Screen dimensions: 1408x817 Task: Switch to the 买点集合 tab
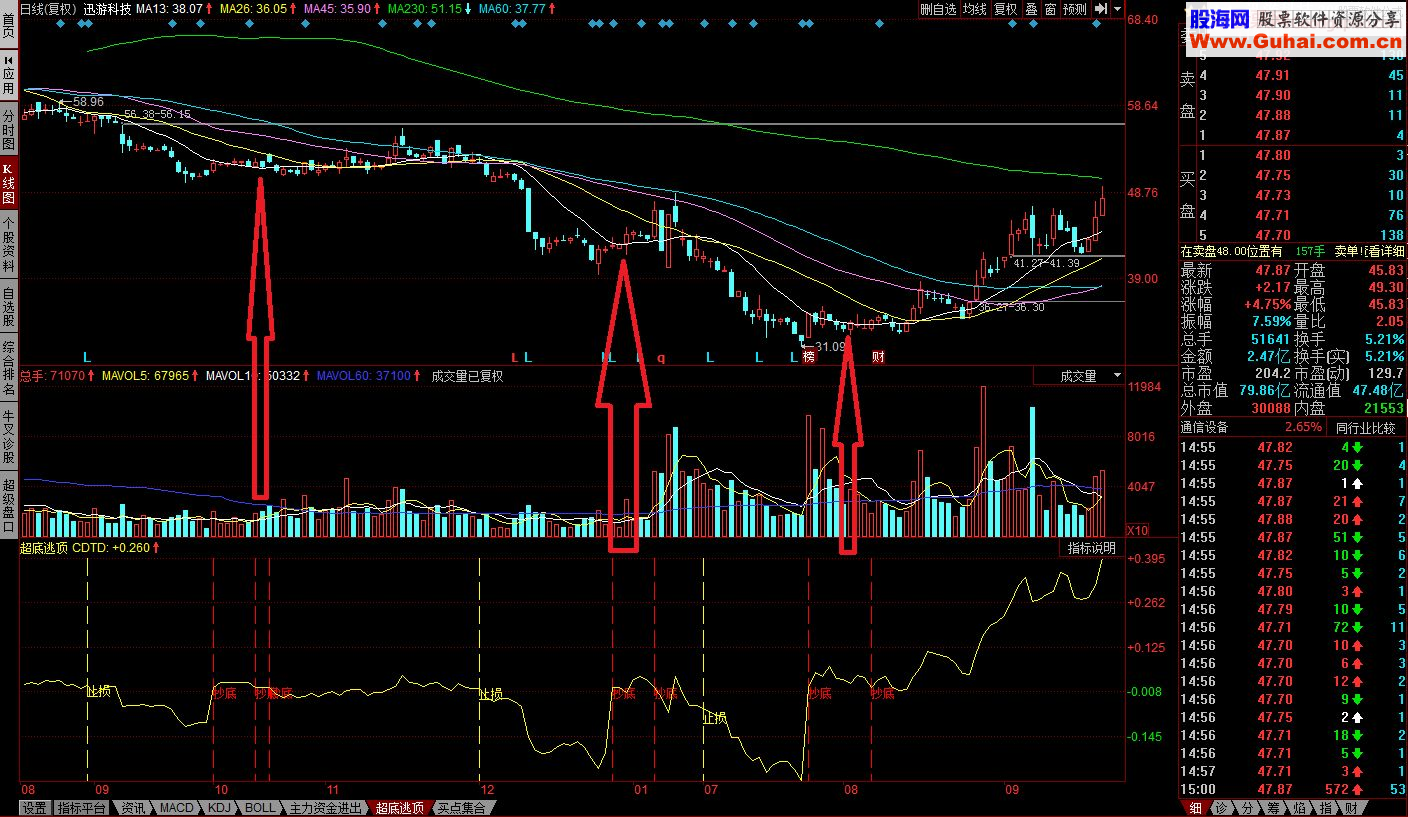pos(461,808)
